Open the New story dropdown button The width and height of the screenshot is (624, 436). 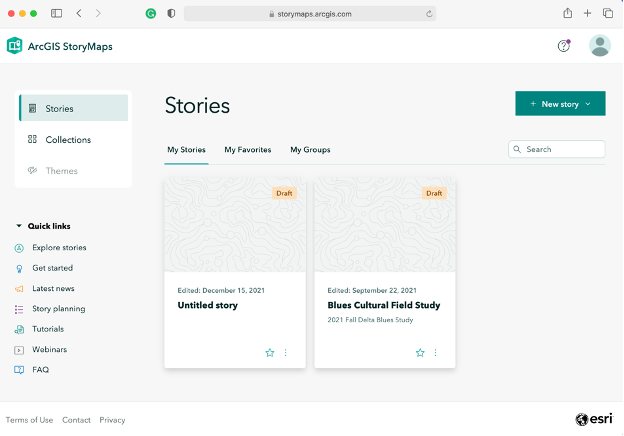(560, 104)
